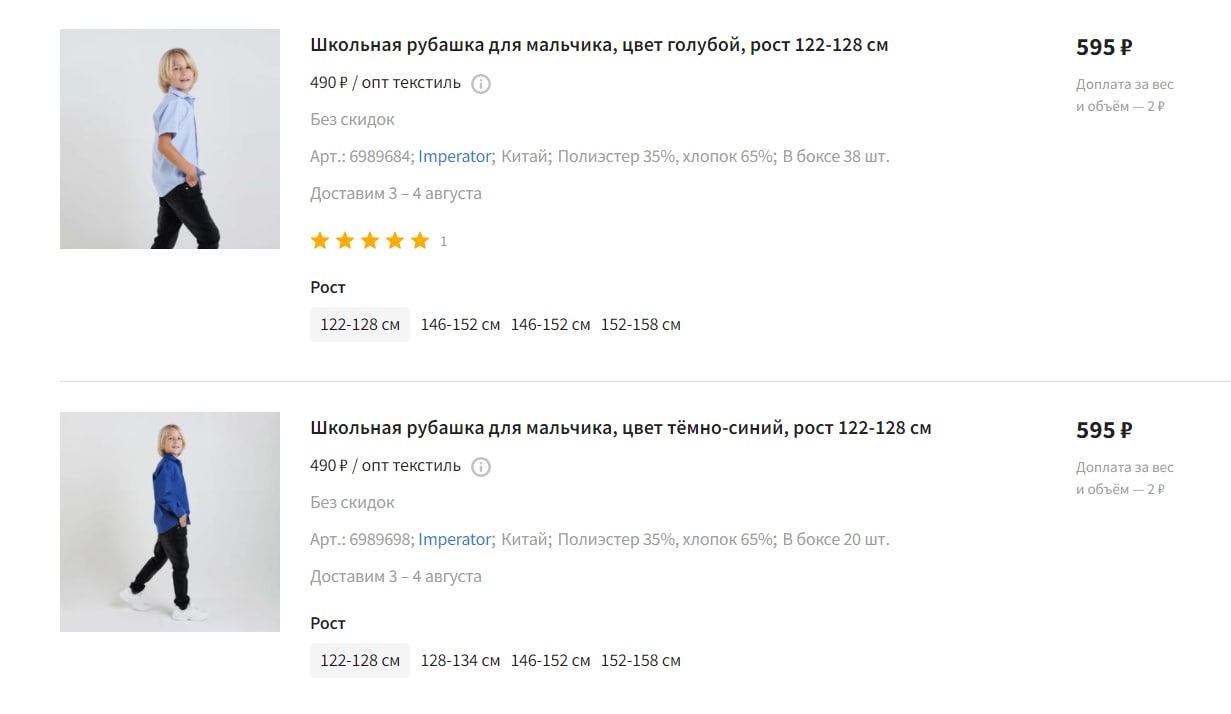The height and width of the screenshot is (714, 1231).
Task: Pick 152-158 см size for dark blue shirt
Action: pos(641,661)
